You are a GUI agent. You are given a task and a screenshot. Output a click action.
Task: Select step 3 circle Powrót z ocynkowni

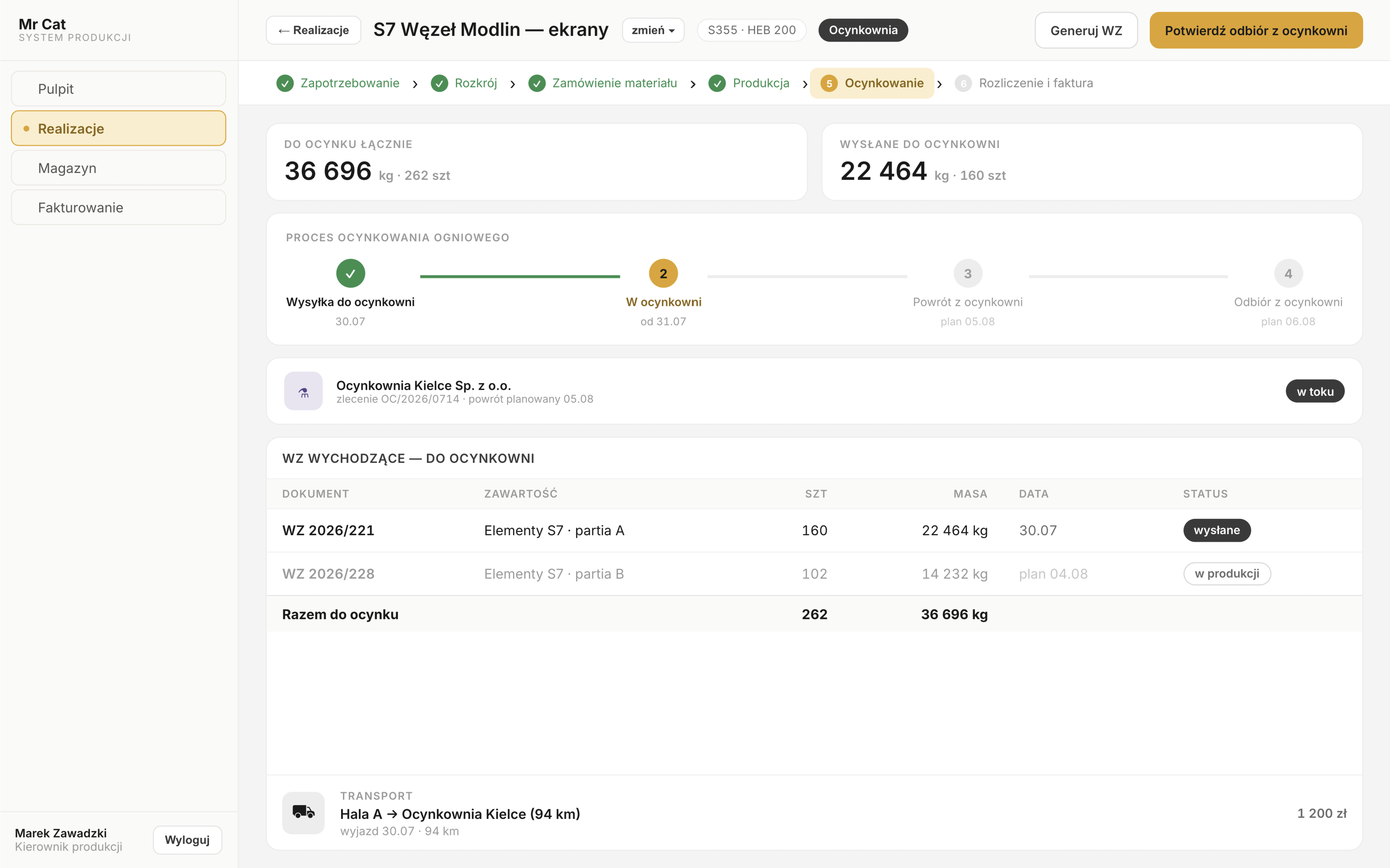pyautogui.click(x=968, y=273)
